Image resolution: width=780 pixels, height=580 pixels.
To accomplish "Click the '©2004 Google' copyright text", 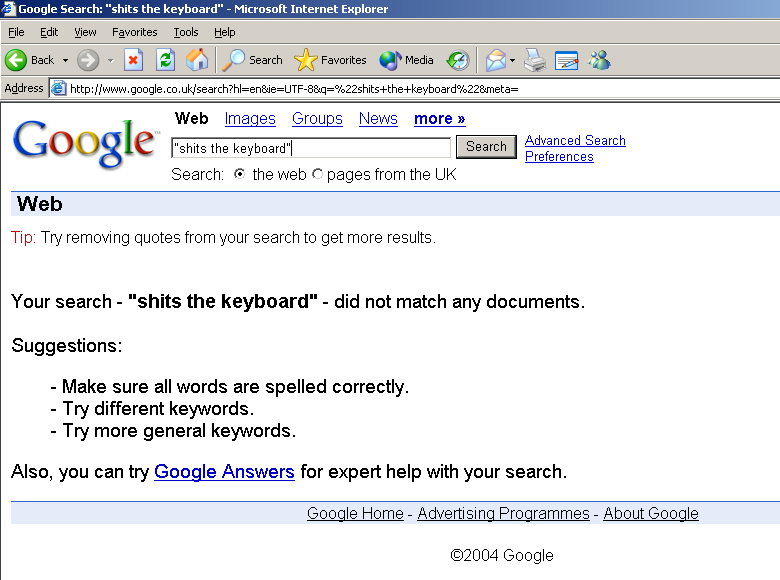I will coord(501,555).
